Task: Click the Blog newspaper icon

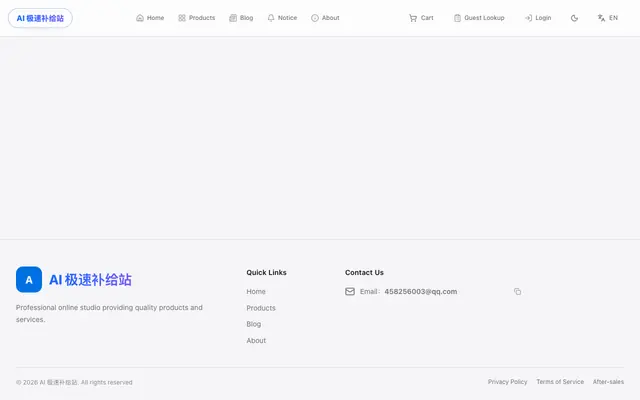Action: (x=233, y=18)
